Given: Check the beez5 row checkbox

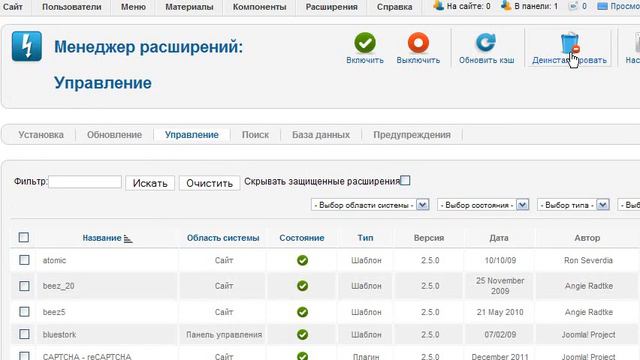Looking at the screenshot, I should 24,312.
